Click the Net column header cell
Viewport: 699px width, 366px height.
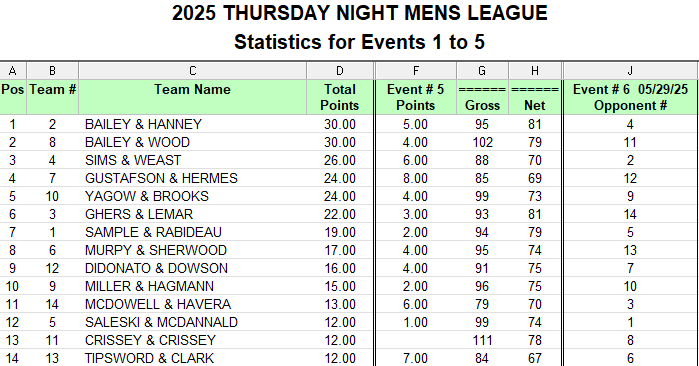pos(535,97)
